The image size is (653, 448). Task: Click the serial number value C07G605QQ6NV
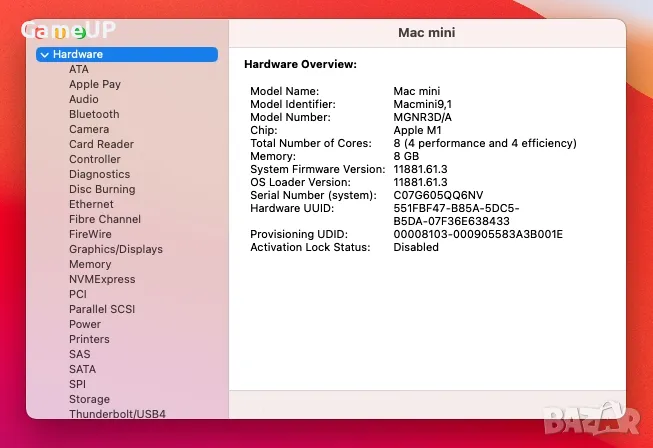[x=438, y=195]
